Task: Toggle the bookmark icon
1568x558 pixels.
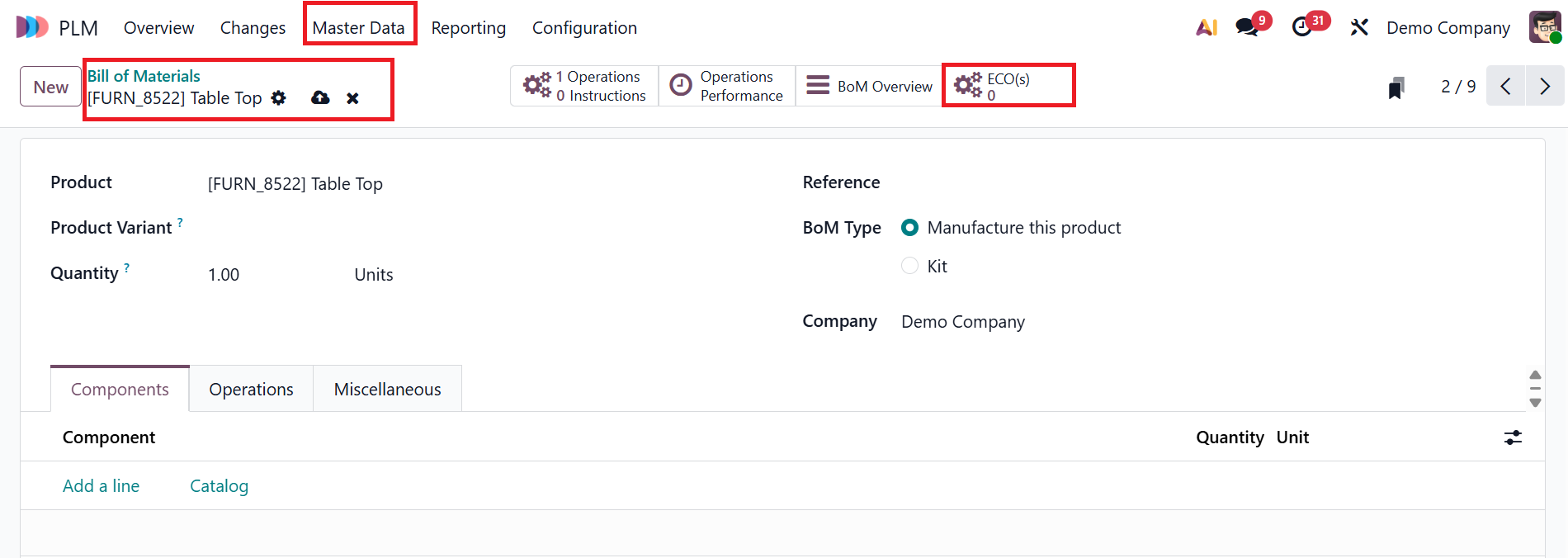Action: pos(1395,86)
